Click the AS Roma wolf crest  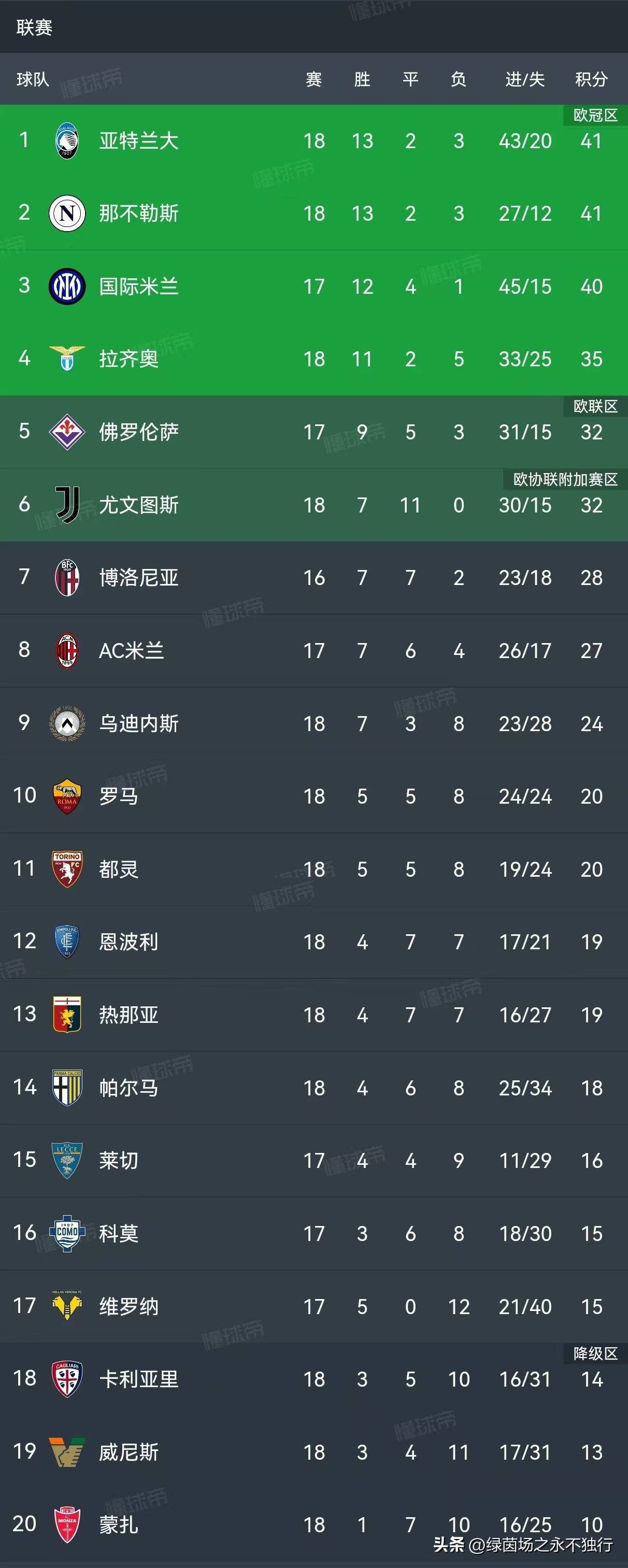tap(67, 795)
